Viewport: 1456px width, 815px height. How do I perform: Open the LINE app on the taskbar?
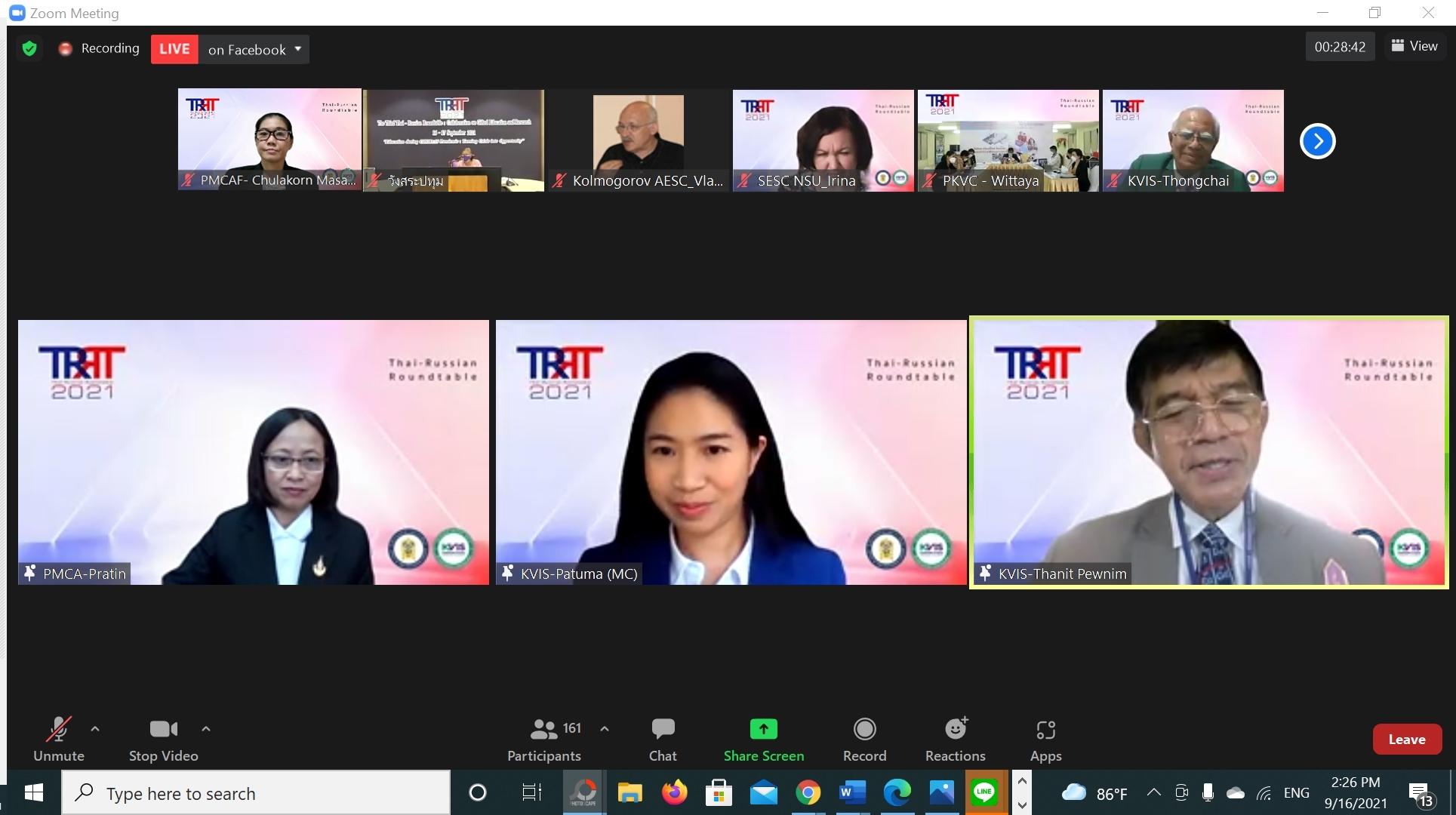(x=985, y=792)
